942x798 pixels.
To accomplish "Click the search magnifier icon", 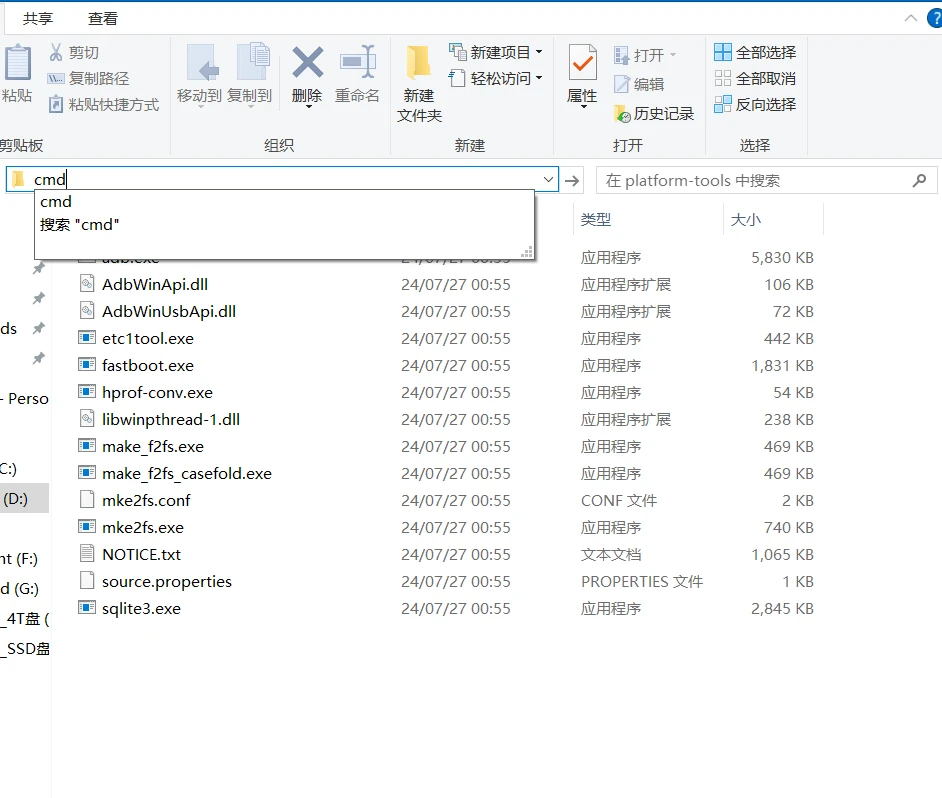I will tap(919, 180).
